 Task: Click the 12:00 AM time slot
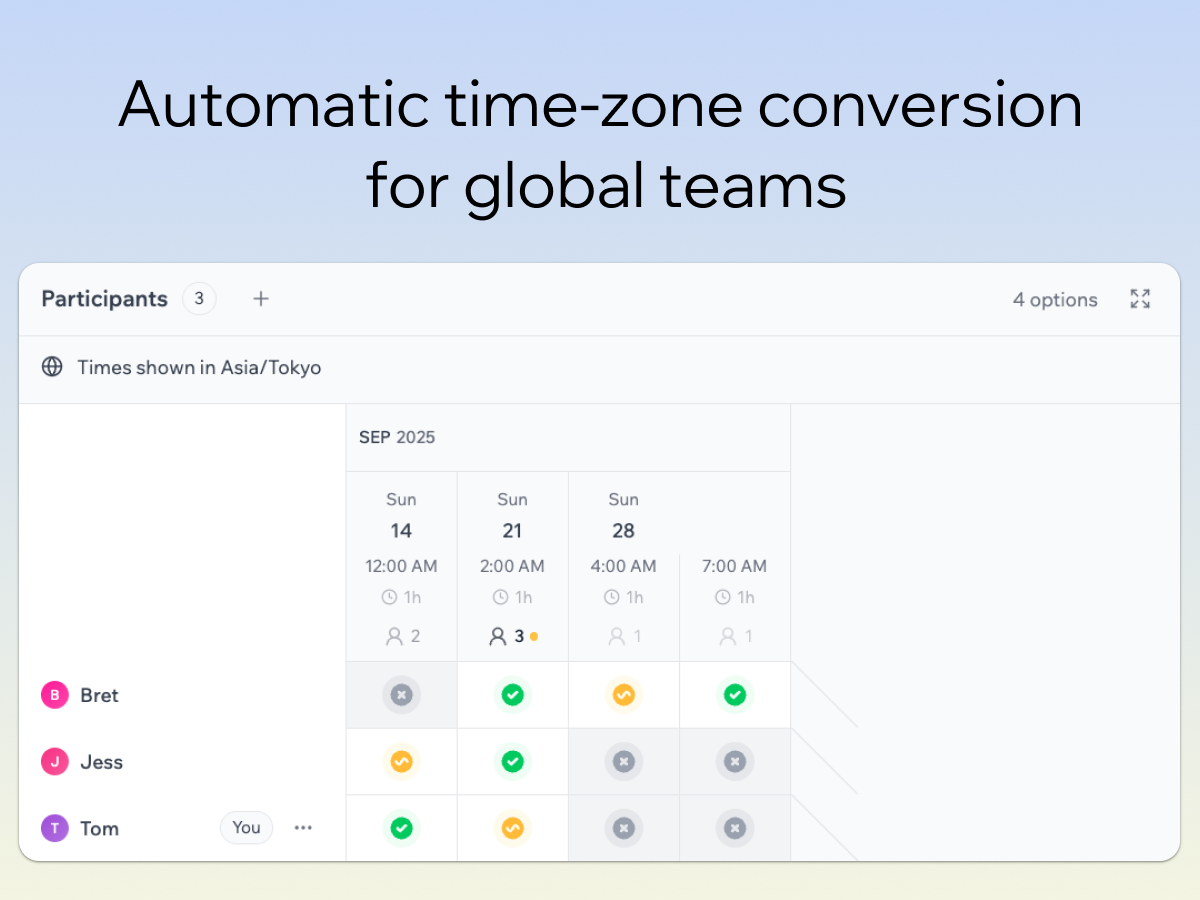(x=401, y=566)
